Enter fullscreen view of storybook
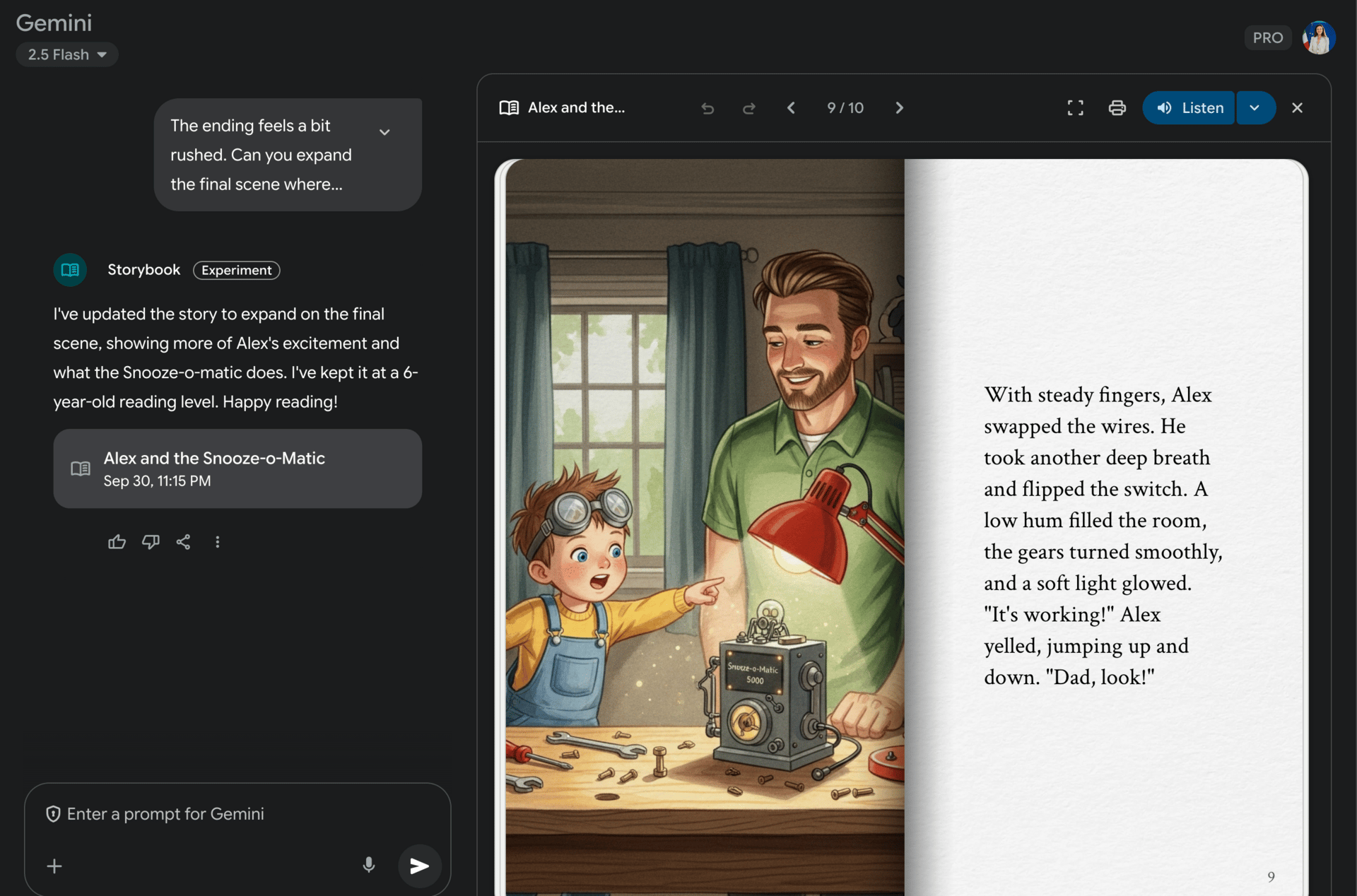This screenshot has height=896, width=1357. [x=1075, y=108]
